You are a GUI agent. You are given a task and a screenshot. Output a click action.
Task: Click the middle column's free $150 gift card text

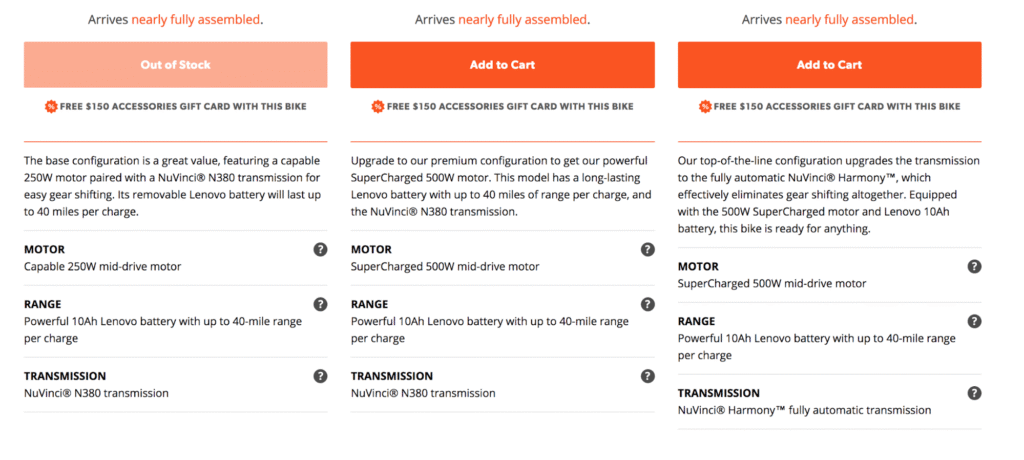pos(510,106)
